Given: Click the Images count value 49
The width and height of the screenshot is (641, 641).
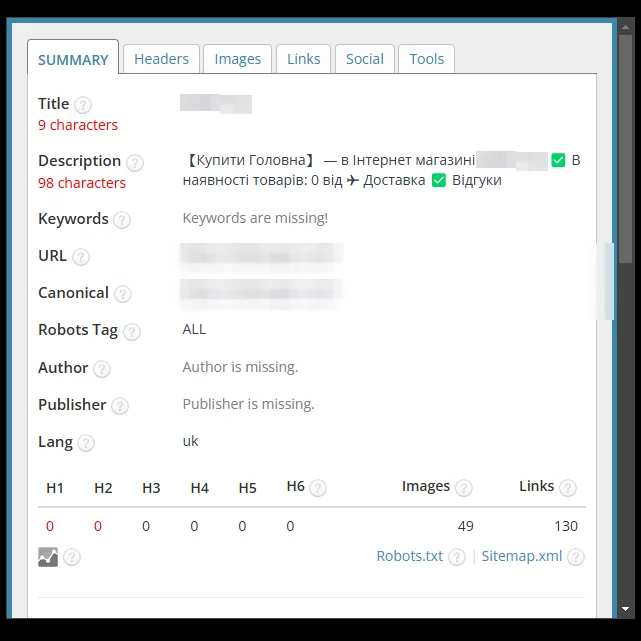Looking at the screenshot, I should 466,526.
